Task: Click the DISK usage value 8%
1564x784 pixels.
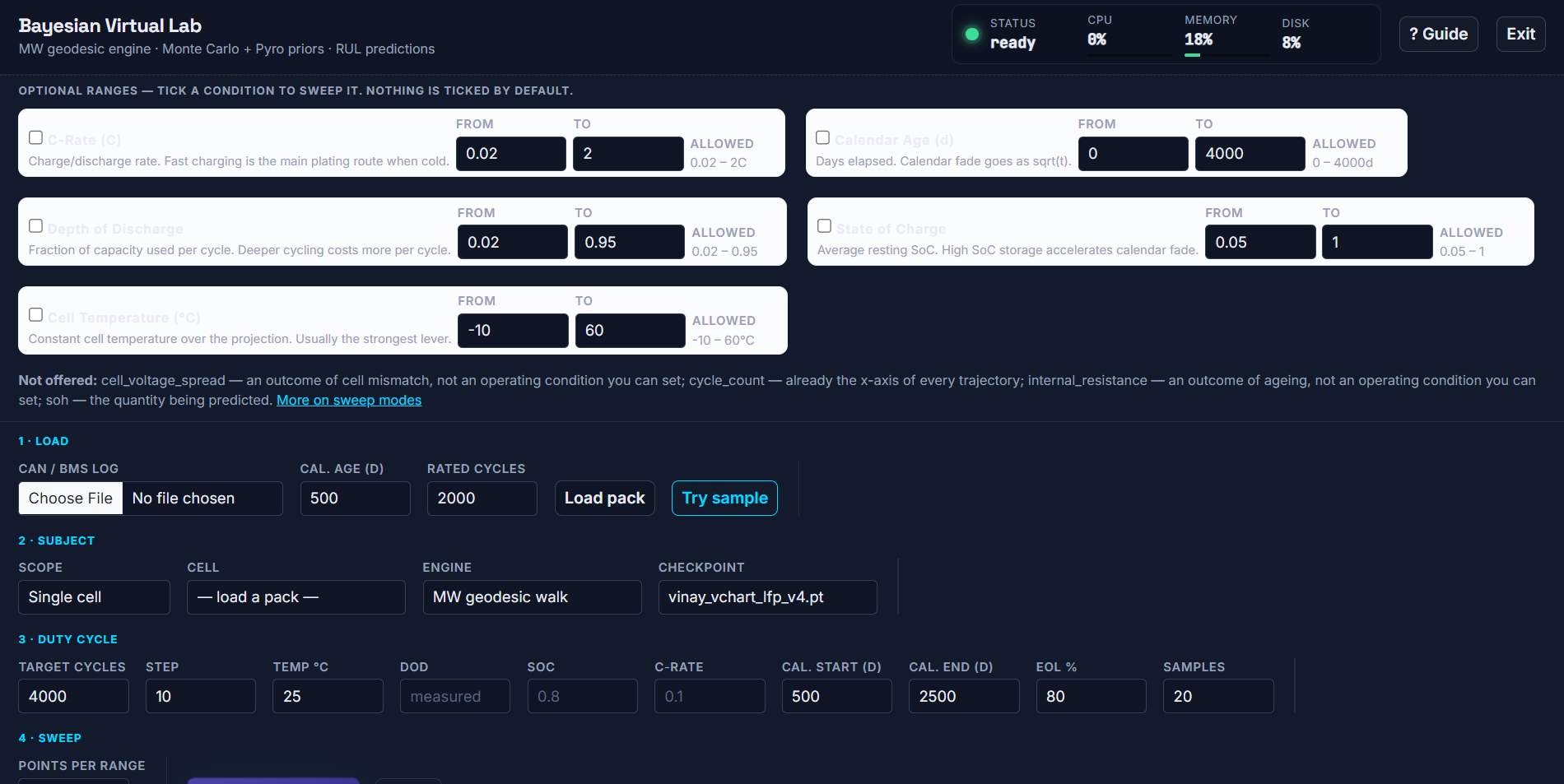Action: click(1292, 43)
